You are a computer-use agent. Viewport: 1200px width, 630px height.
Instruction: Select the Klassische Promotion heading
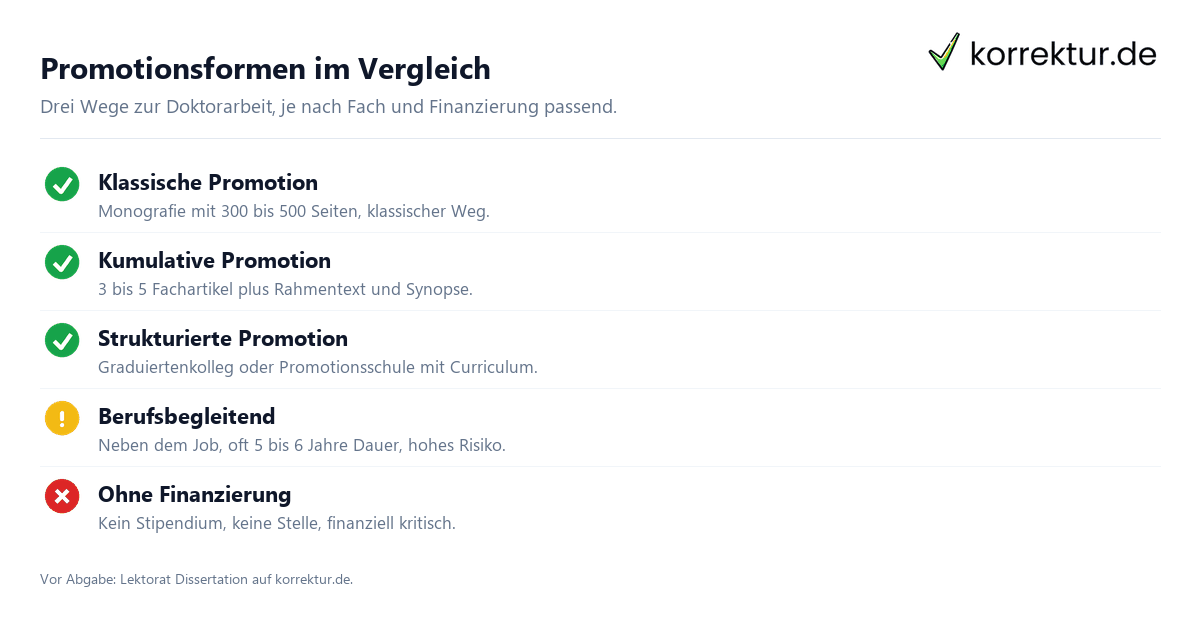[x=208, y=183]
